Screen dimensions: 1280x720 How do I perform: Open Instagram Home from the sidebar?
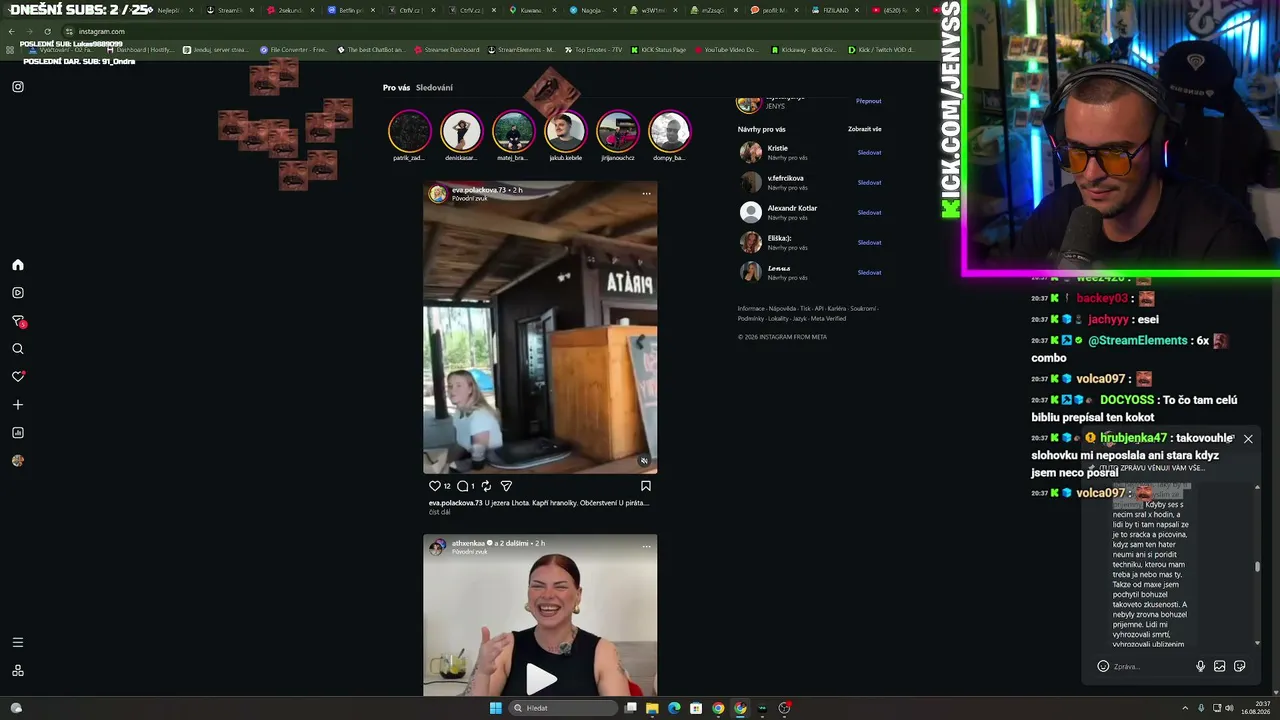18,265
